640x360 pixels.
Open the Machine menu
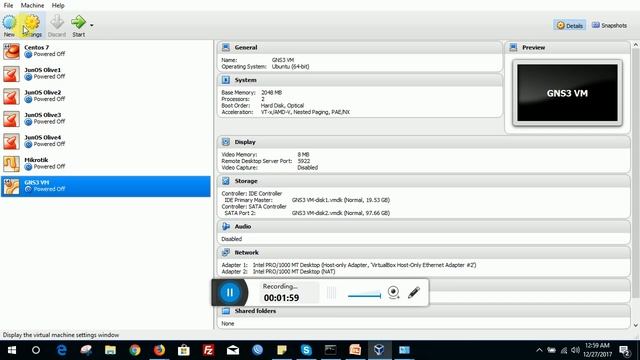(32, 5)
